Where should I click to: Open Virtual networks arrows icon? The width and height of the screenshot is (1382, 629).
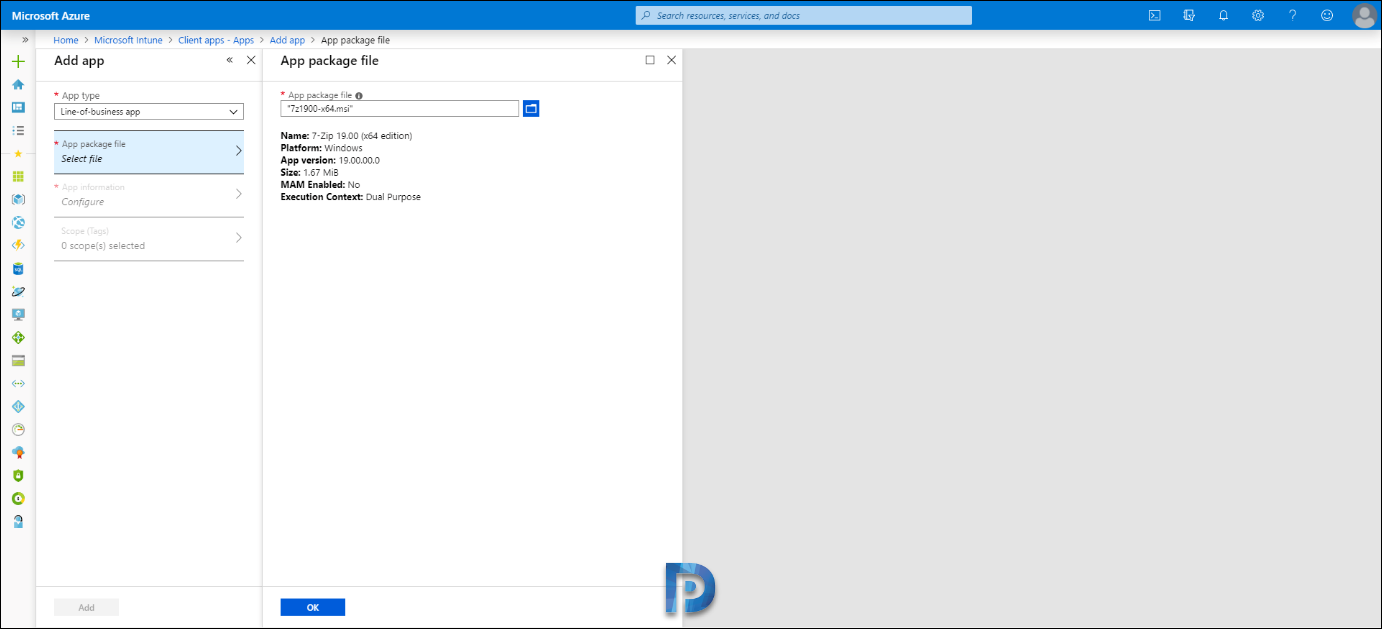pos(18,383)
